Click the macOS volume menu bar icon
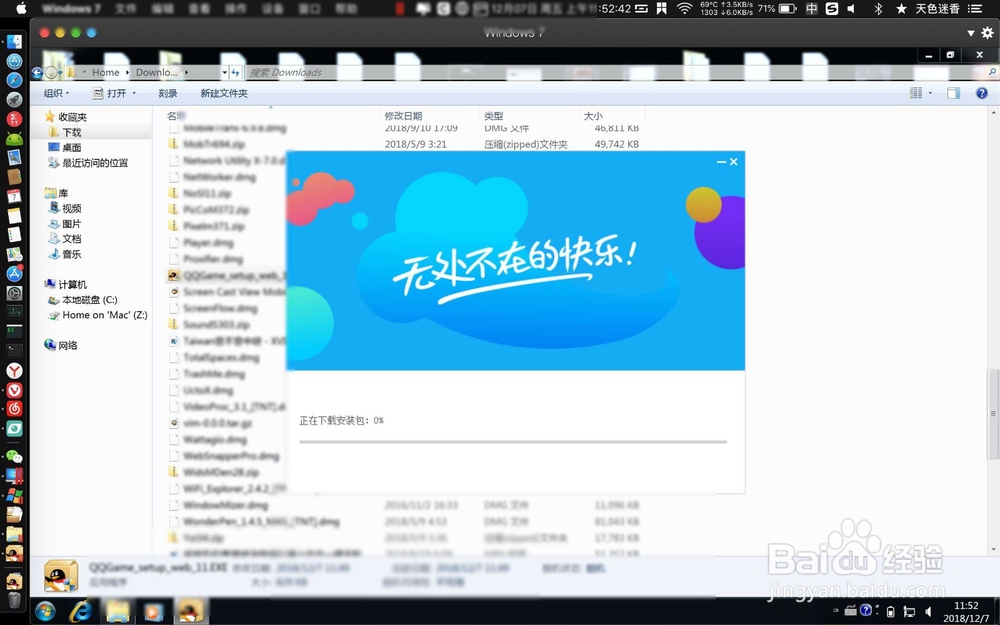Viewport: 1000px width, 625px height. point(851,8)
